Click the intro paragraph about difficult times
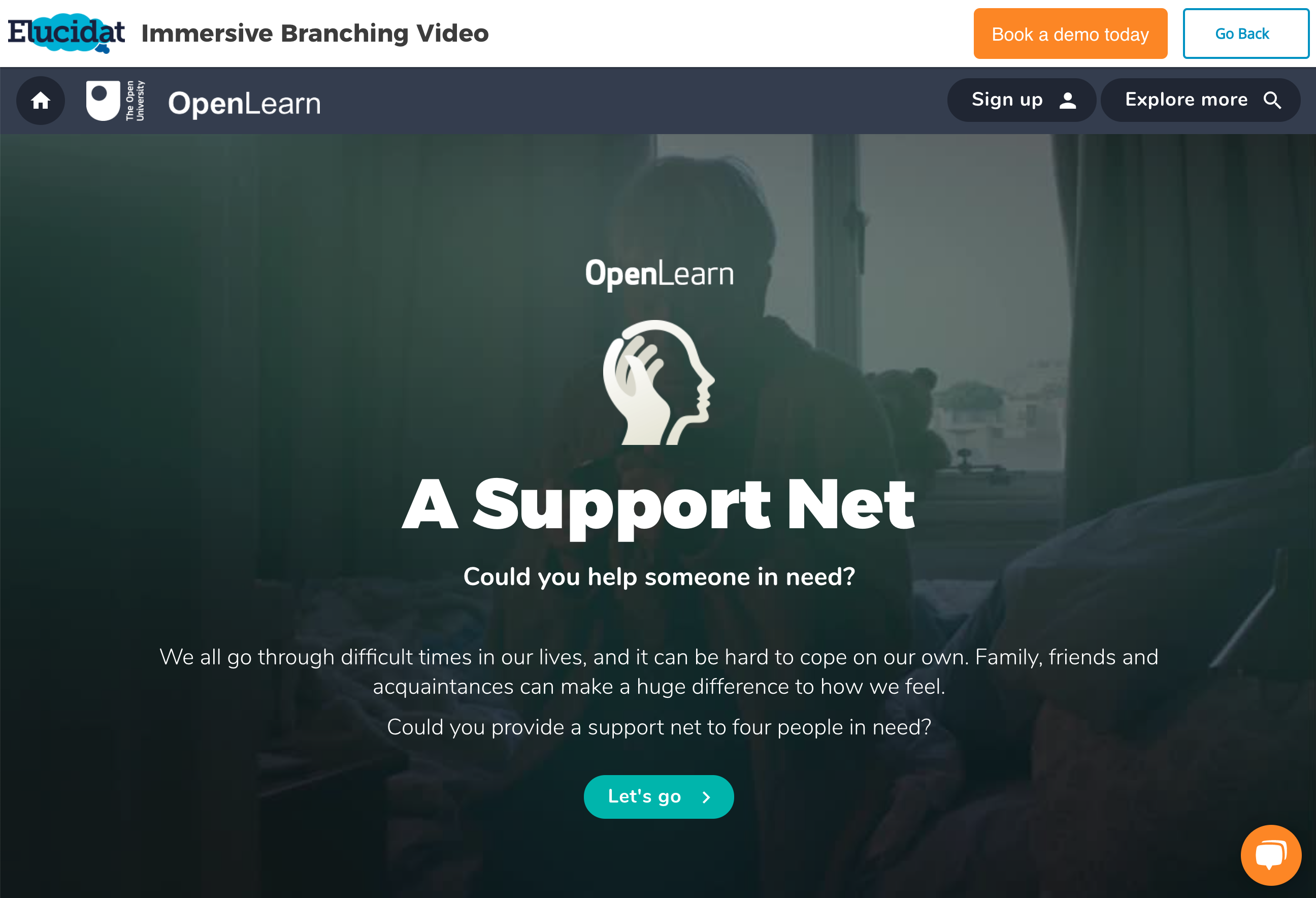This screenshot has height=898, width=1316. coord(659,671)
